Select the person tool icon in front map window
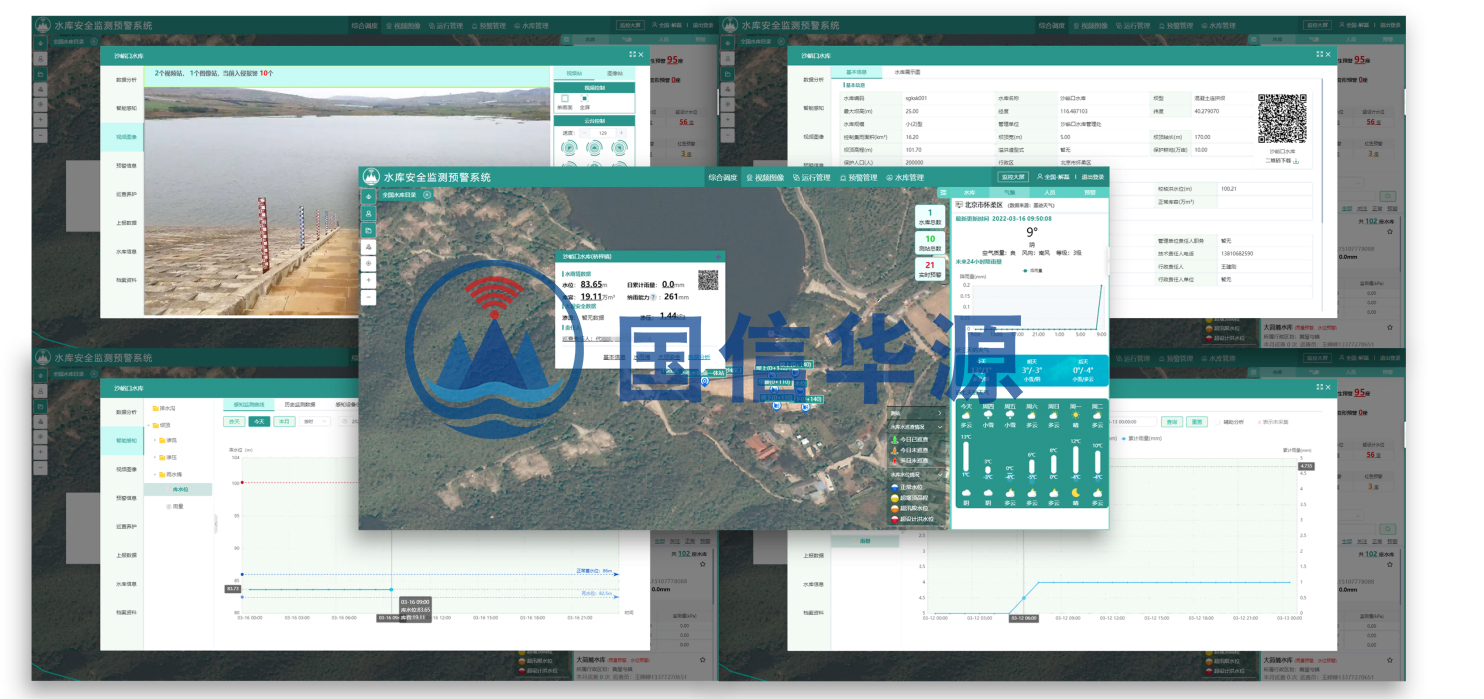This screenshot has width=1484, height=699. point(368,213)
